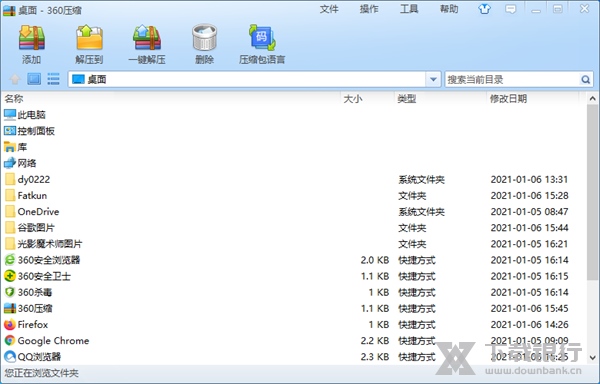Click the 系统文件夹 type of dy0222
Image resolution: width=600 pixels, height=384 pixels.
421,179
